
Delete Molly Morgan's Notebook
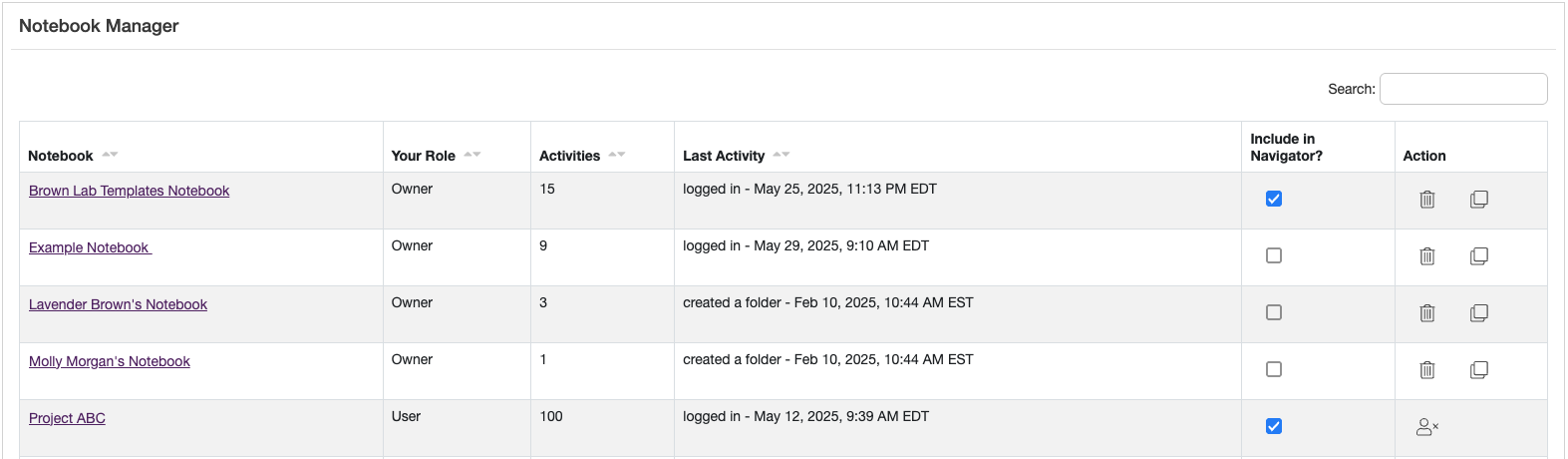pyautogui.click(x=1426, y=370)
